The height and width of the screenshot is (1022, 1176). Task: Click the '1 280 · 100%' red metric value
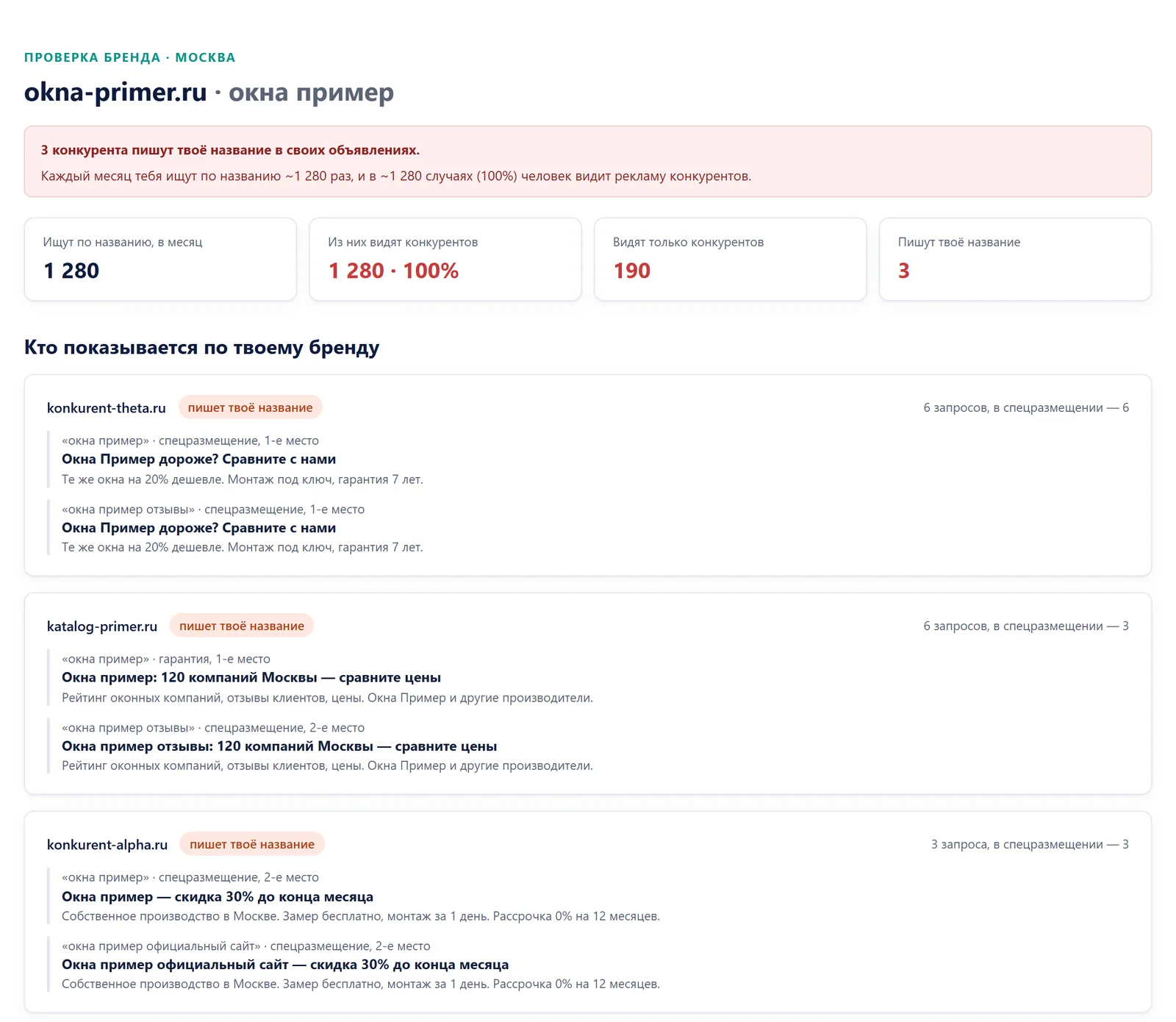click(393, 271)
